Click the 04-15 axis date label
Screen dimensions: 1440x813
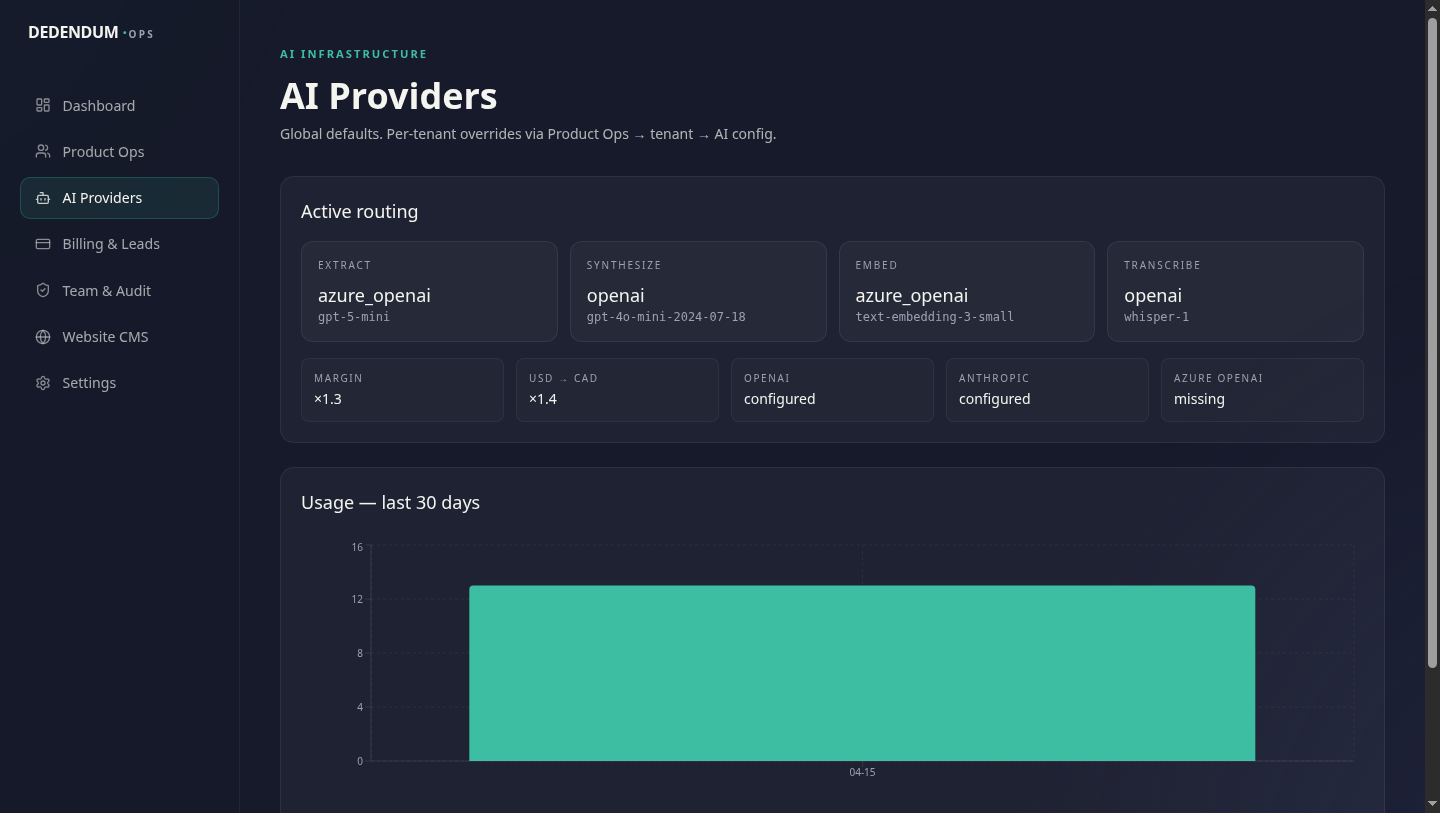[x=862, y=772]
